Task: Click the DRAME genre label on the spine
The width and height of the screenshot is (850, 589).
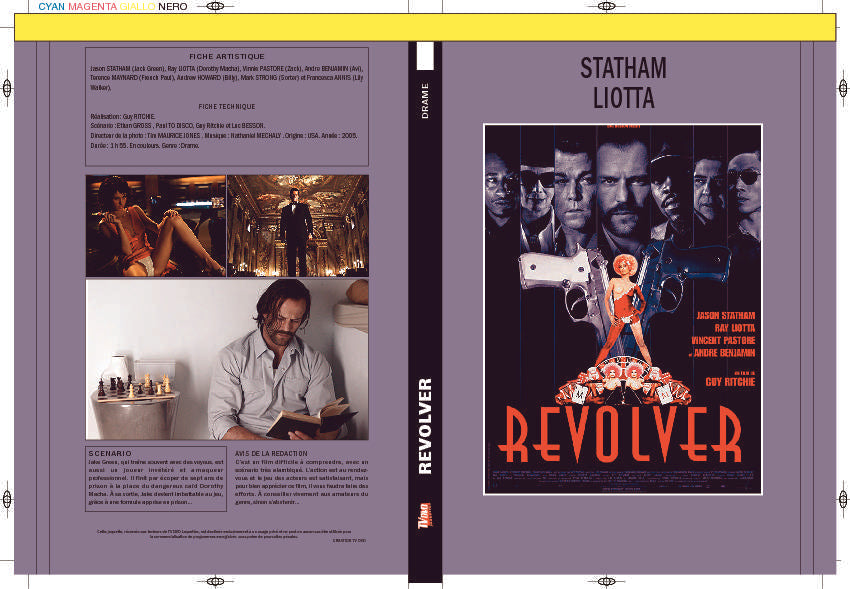Action: pos(425,101)
